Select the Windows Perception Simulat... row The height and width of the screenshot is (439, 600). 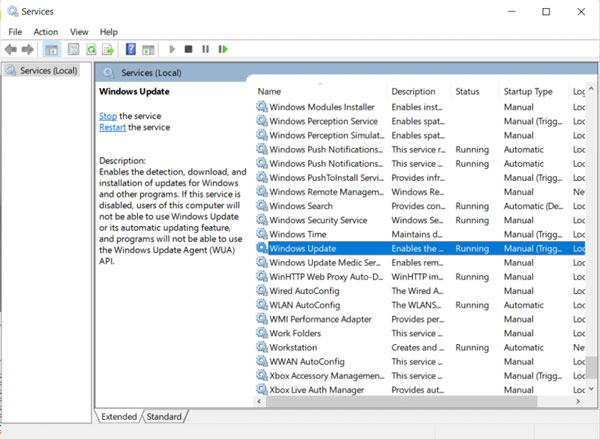tap(420, 135)
